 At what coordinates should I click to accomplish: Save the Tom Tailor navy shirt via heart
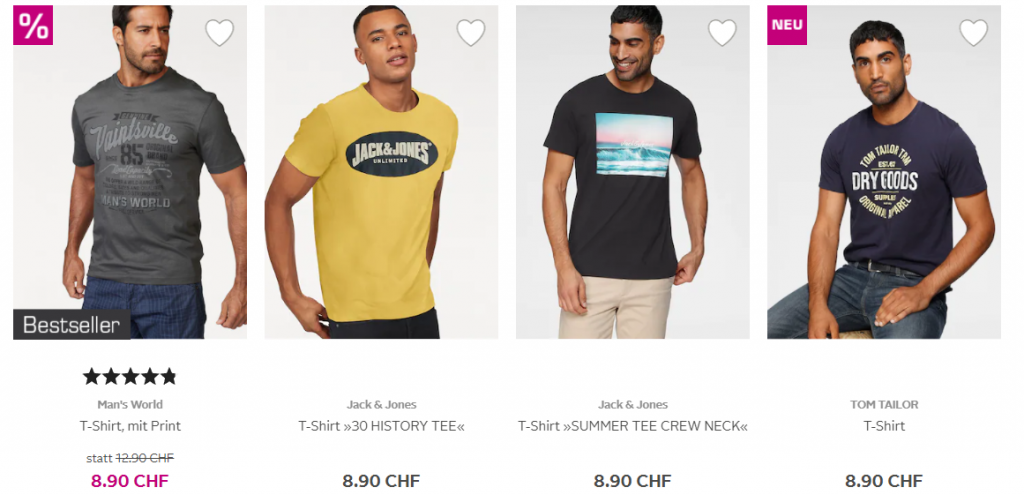(974, 32)
